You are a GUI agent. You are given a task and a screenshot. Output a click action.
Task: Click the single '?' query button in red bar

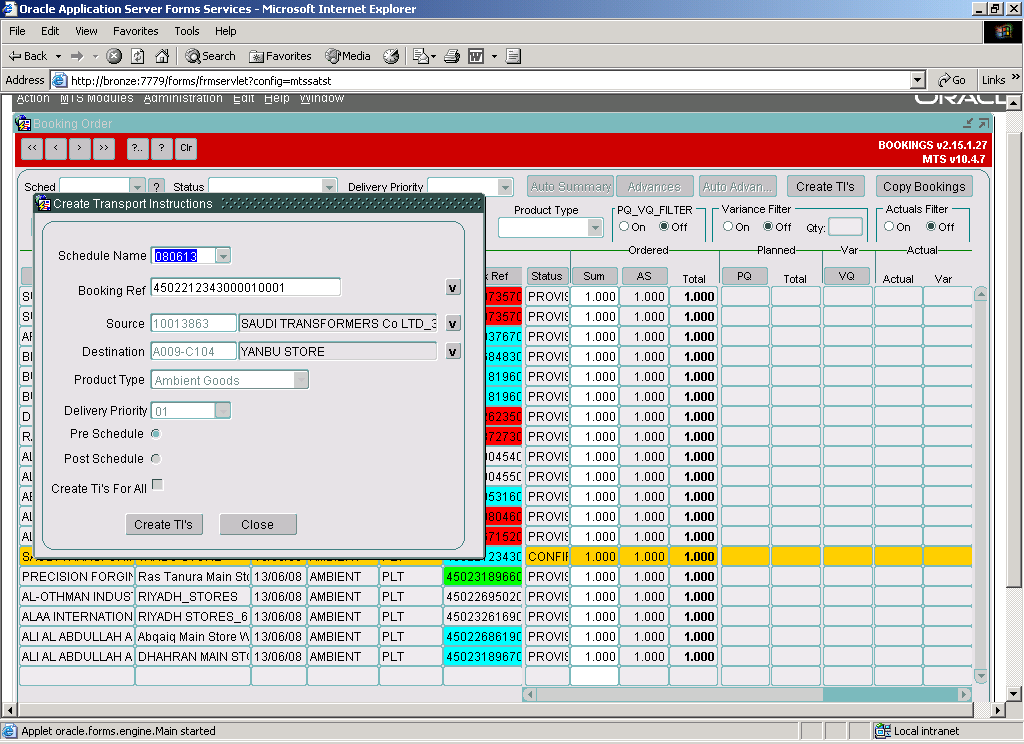[161, 148]
